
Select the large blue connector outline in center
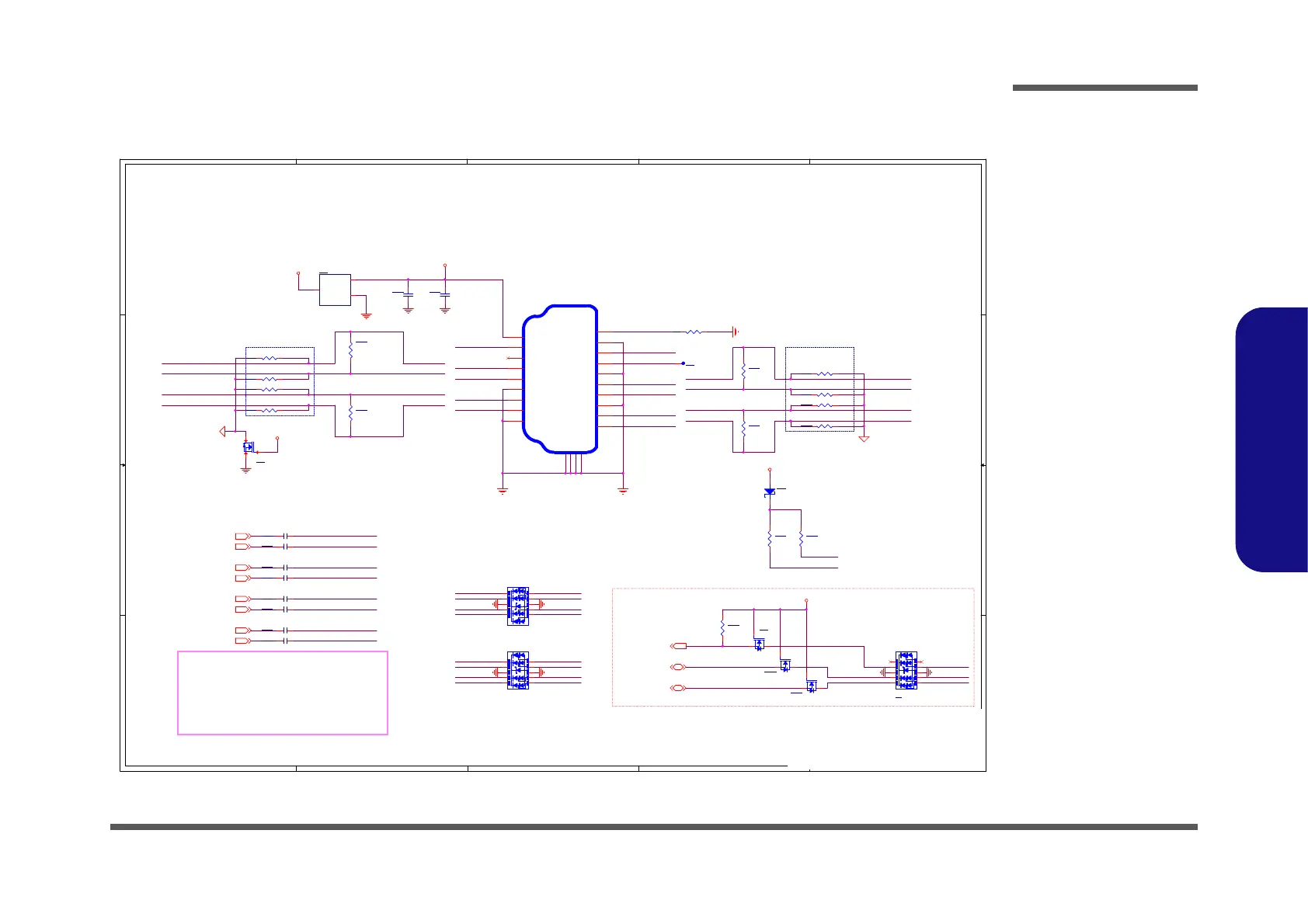560,379
